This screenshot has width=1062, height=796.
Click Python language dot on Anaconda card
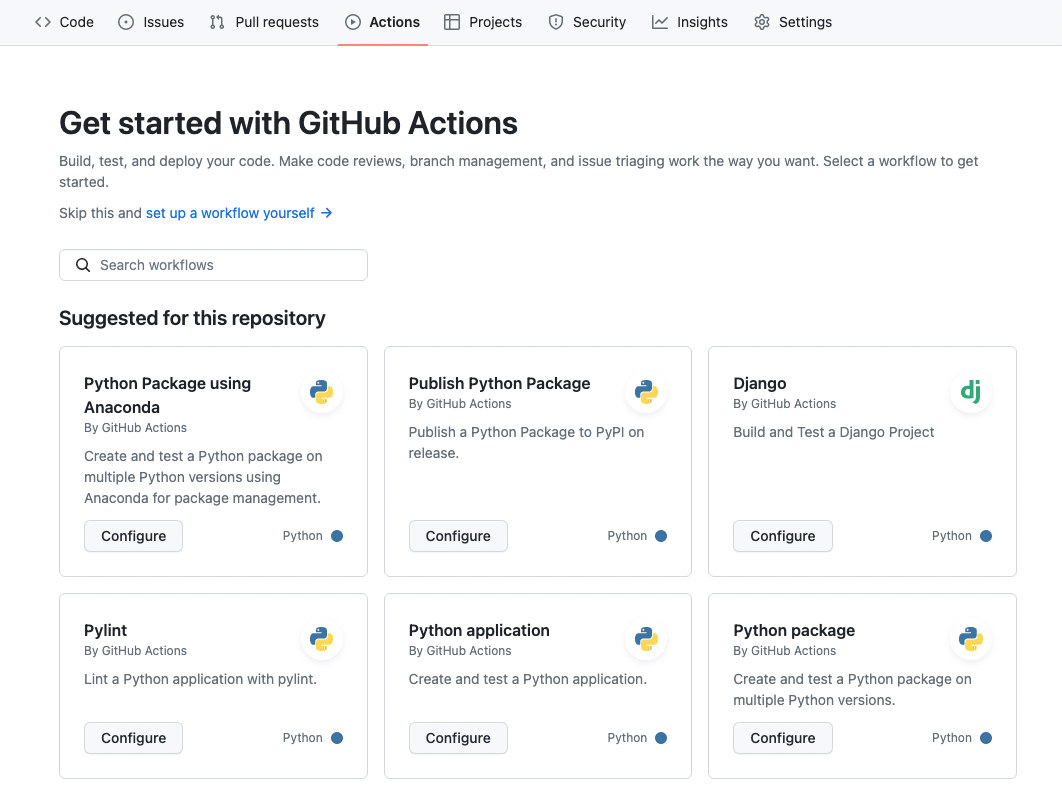pos(337,536)
